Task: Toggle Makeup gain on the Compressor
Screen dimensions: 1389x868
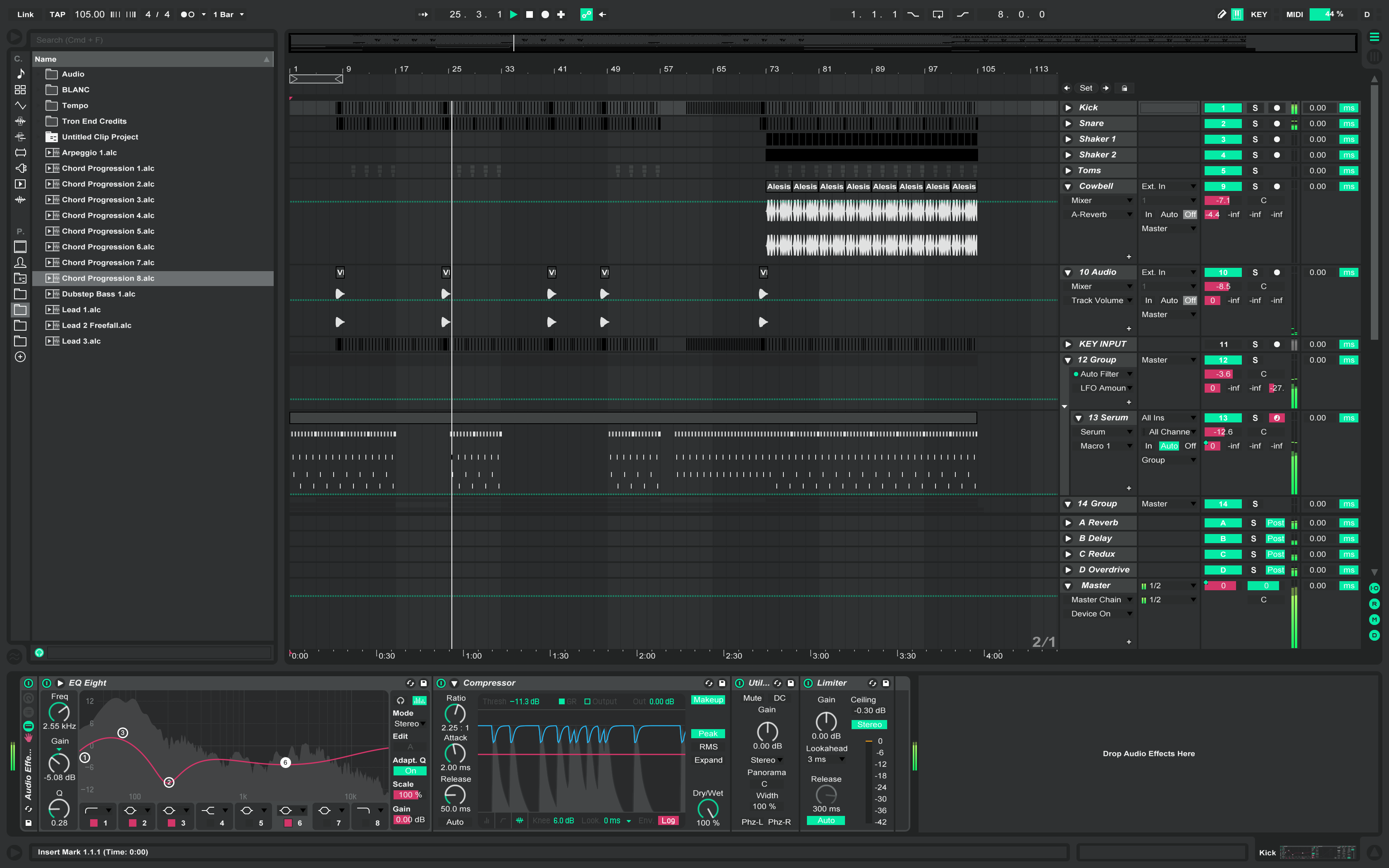Action: click(708, 700)
